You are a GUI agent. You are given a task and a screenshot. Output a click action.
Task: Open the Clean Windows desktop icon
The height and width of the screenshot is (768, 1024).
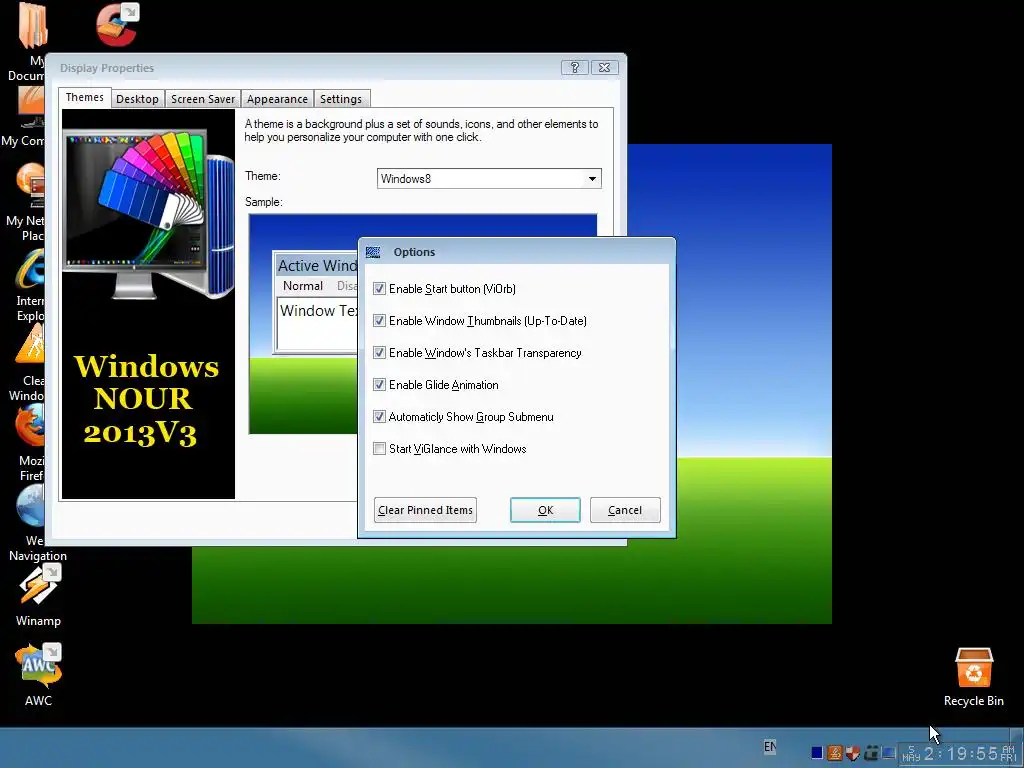tap(31, 345)
